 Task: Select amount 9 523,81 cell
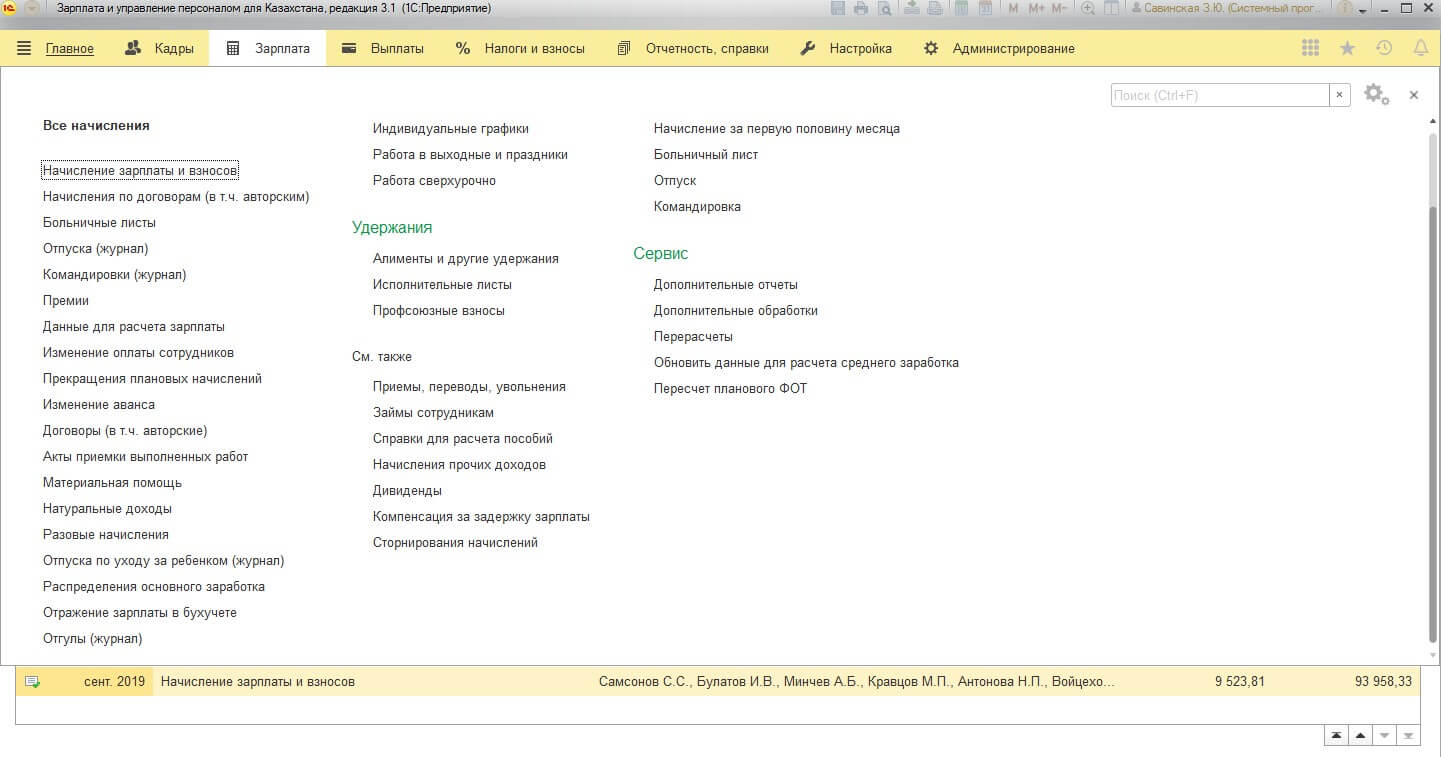(1240, 682)
